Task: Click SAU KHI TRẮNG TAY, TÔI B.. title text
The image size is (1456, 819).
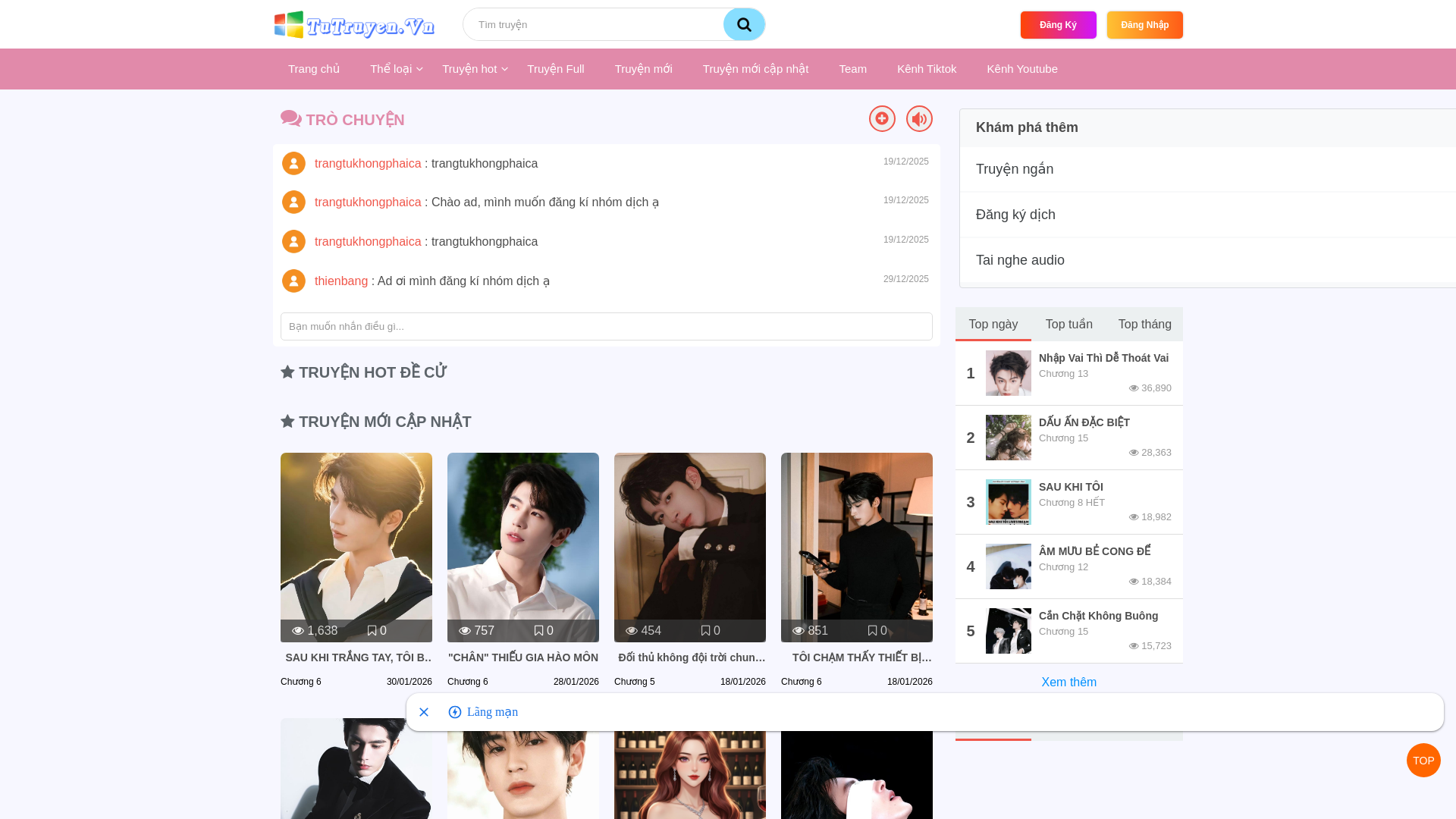Action: tap(359, 657)
